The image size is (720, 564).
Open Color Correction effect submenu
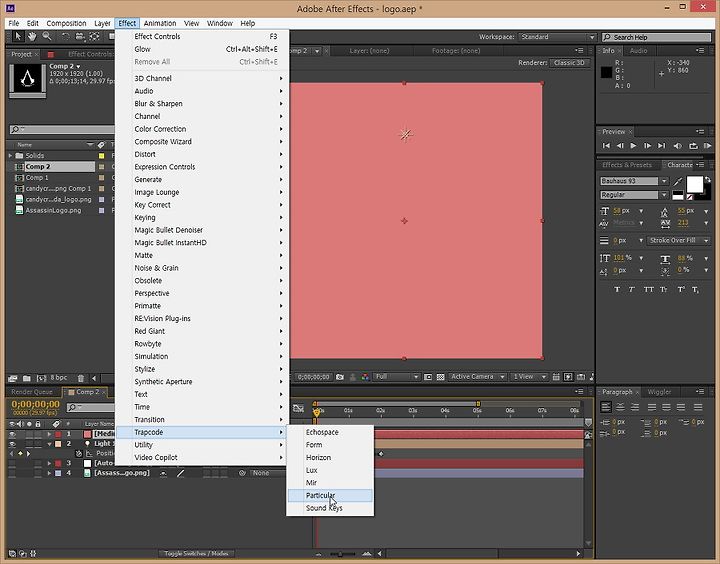[202, 129]
